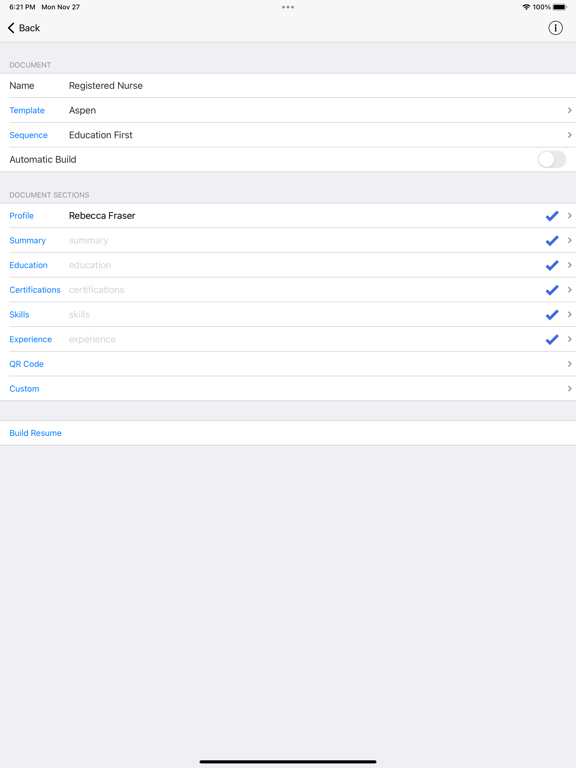Image resolution: width=576 pixels, height=768 pixels.
Task: Edit the Registered Nurse name field
Action: (x=106, y=86)
